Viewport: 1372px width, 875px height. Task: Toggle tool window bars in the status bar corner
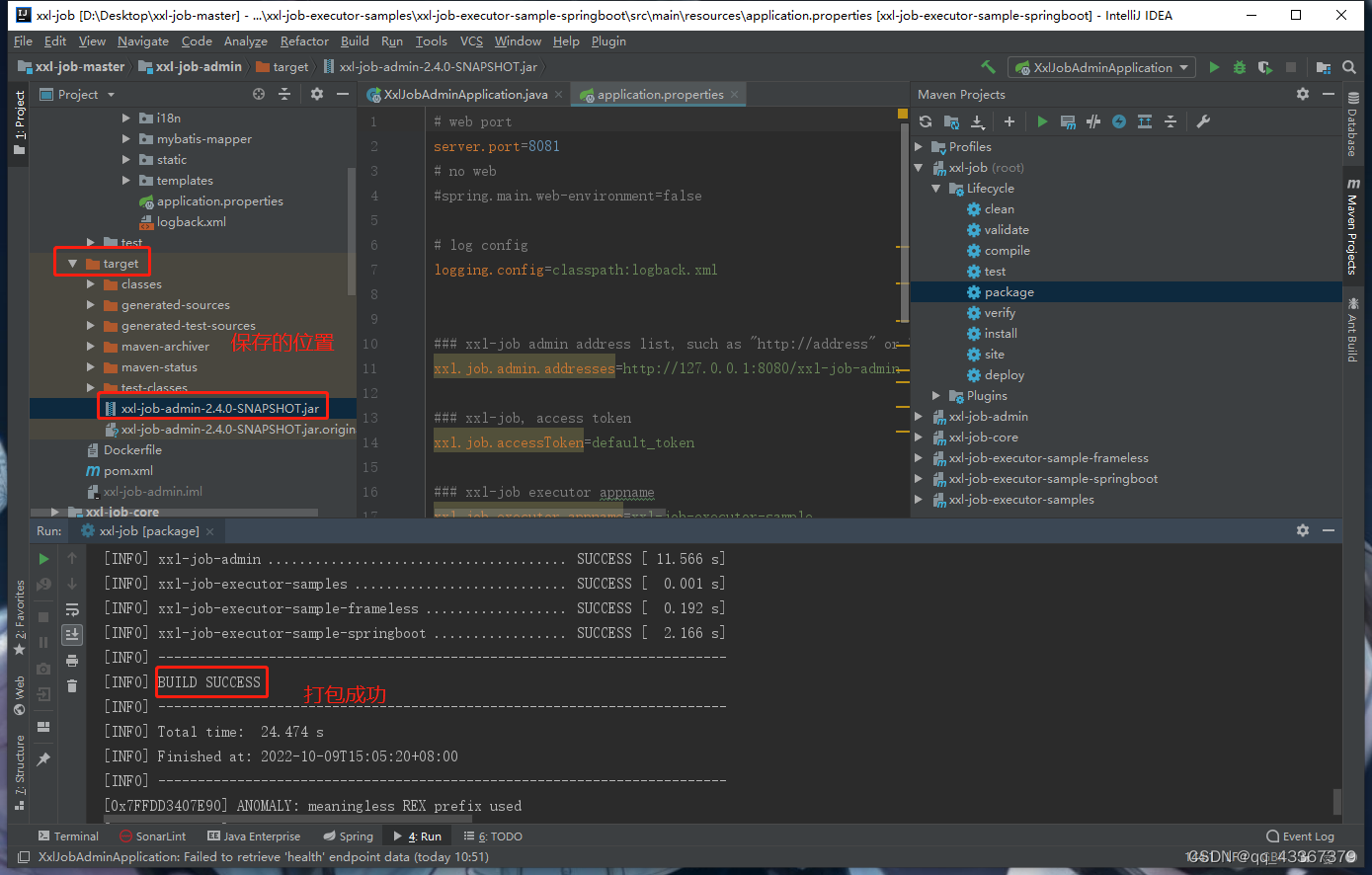click(x=24, y=857)
